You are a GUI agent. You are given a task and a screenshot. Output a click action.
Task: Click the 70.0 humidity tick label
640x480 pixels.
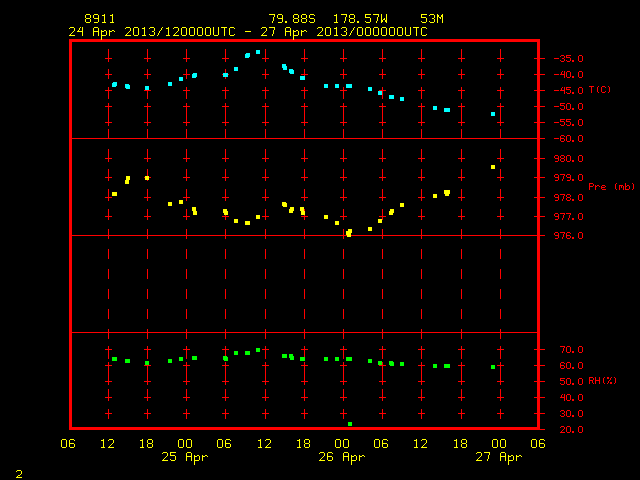coord(571,349)
